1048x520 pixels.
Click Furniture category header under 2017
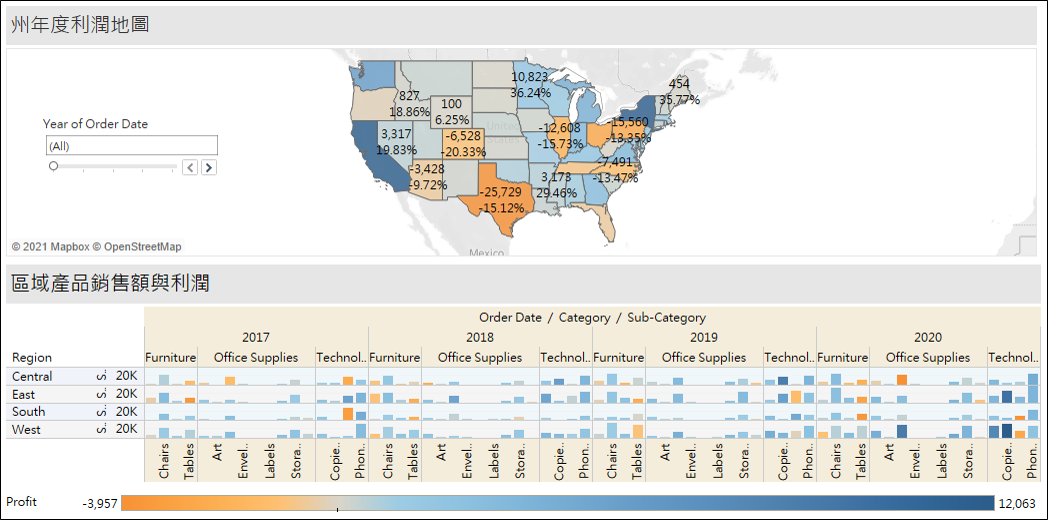(170, 357)
